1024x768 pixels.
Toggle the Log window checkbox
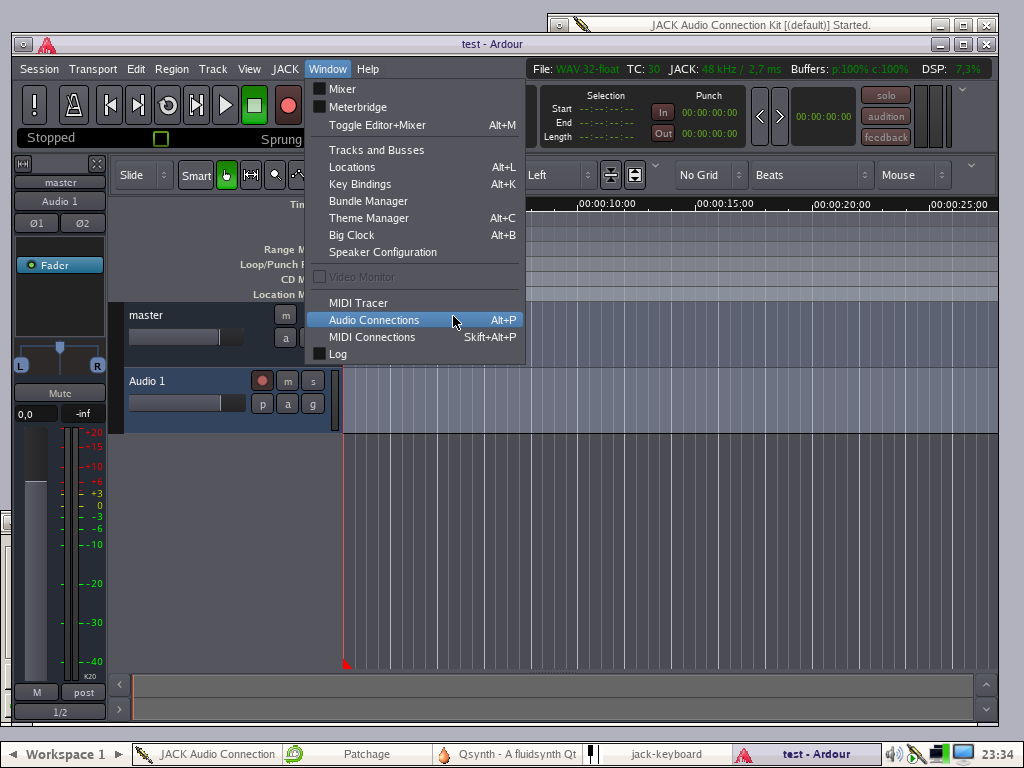point(319,353)
